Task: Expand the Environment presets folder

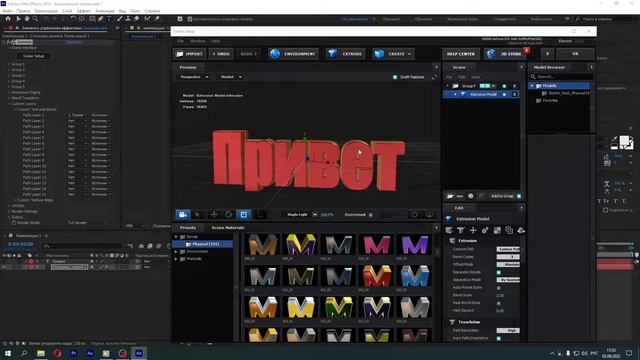Action: point(176,251)
